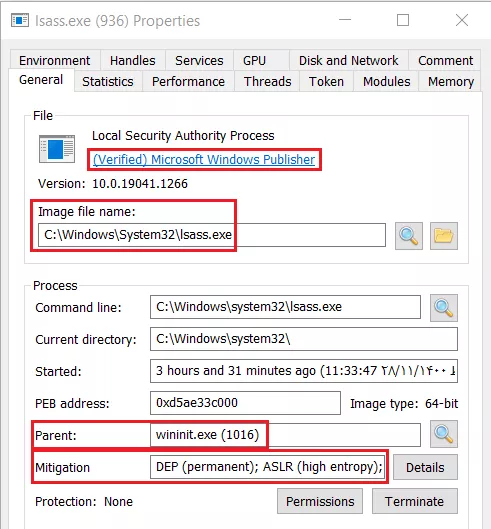Terminate the lsass.exe process
The height and width of the screenshot is (529, 491).
pos(415,501)
